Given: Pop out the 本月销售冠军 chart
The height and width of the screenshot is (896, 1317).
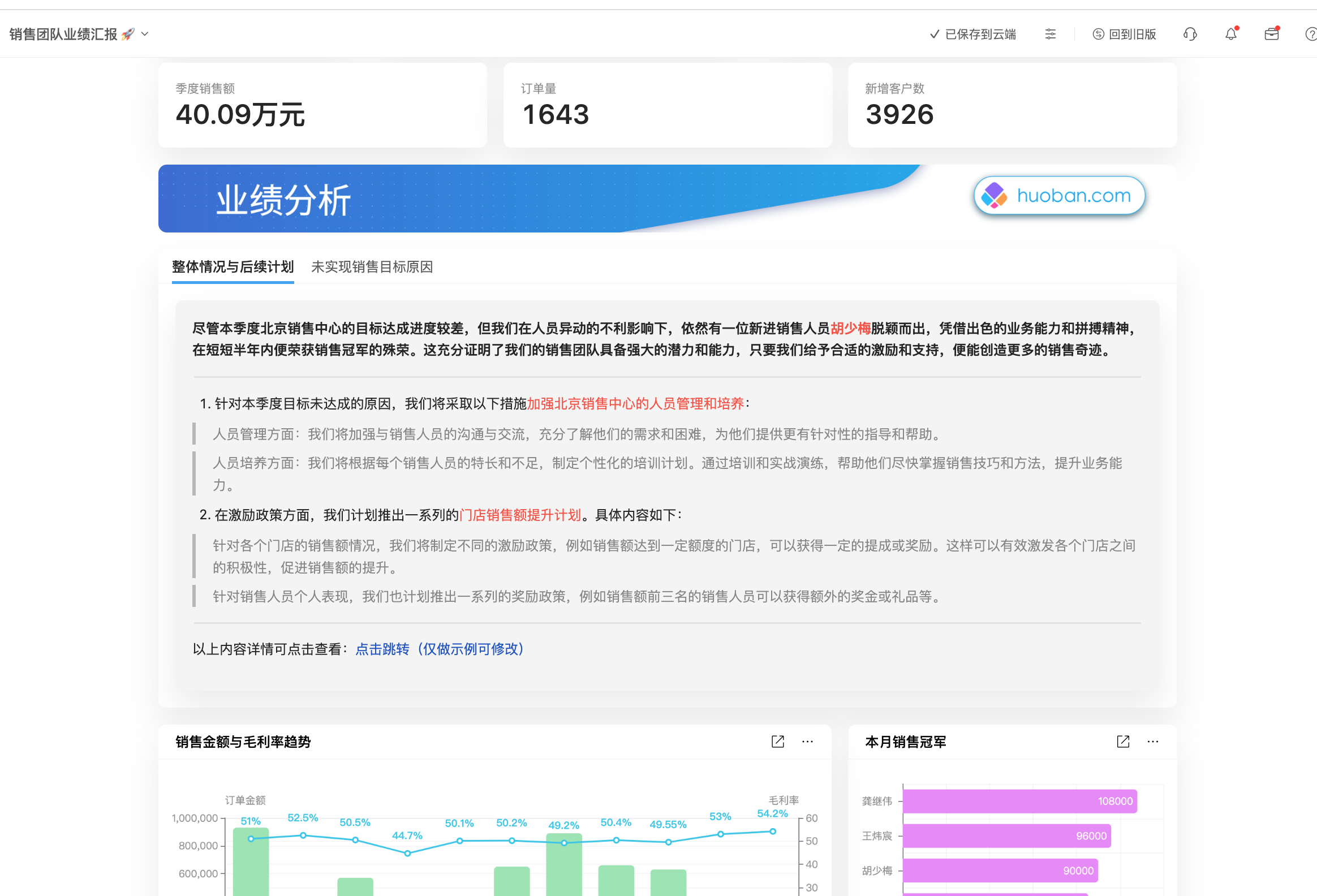Looking at the screenshot, I should tap(1123, 741).
